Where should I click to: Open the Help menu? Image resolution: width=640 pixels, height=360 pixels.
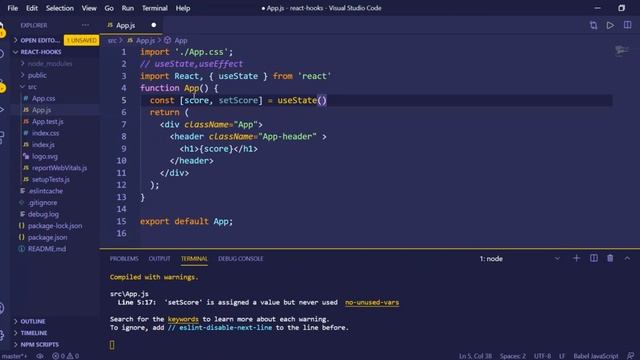[183, 8]
